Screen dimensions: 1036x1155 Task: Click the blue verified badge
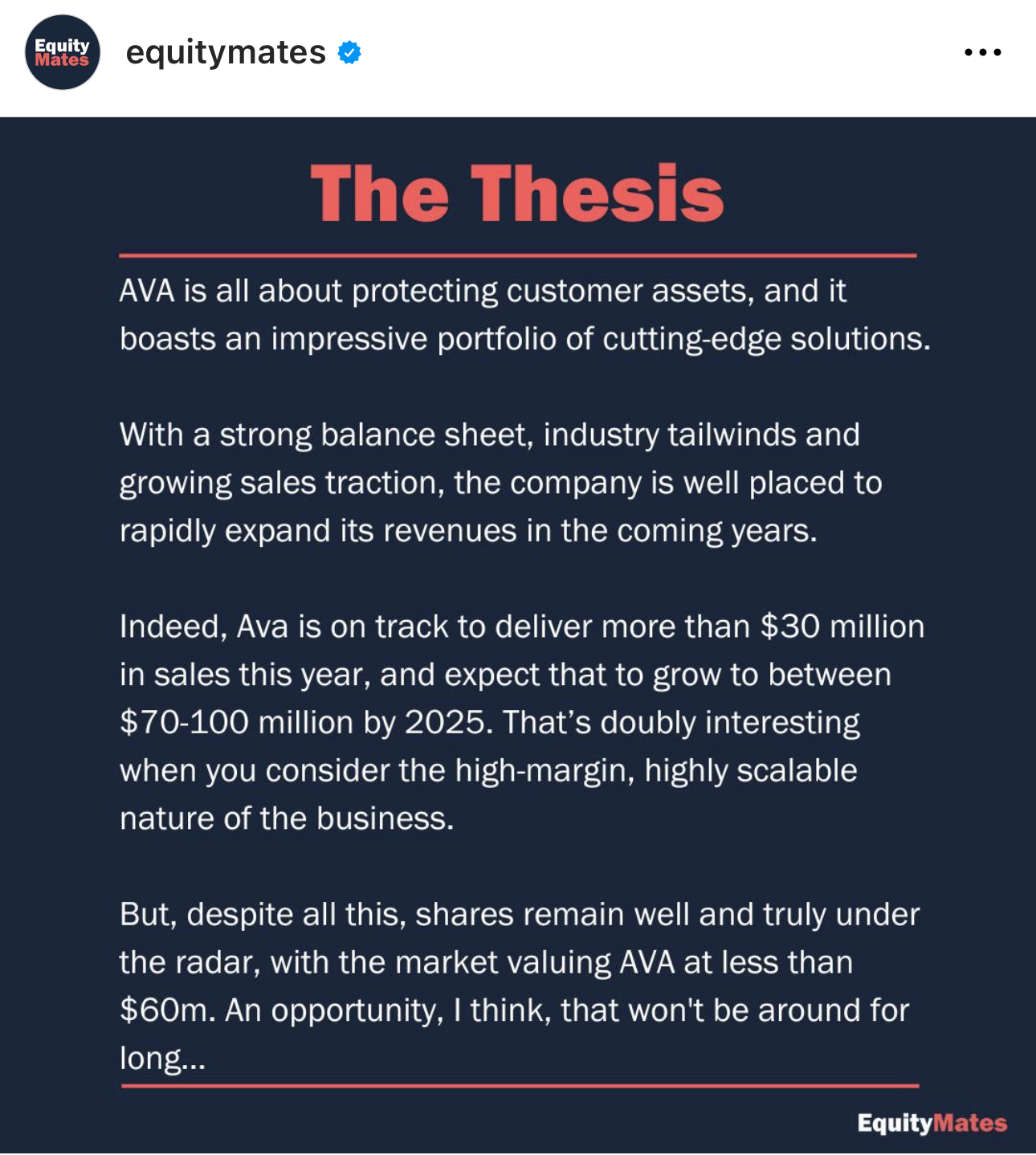coord(349,52)
